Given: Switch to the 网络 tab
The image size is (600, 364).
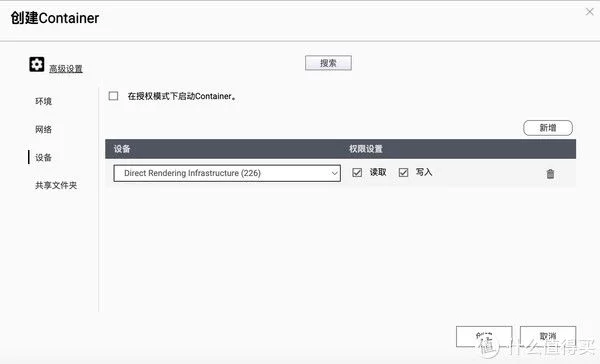Looking at the screenshot, I should click(44, 129).
